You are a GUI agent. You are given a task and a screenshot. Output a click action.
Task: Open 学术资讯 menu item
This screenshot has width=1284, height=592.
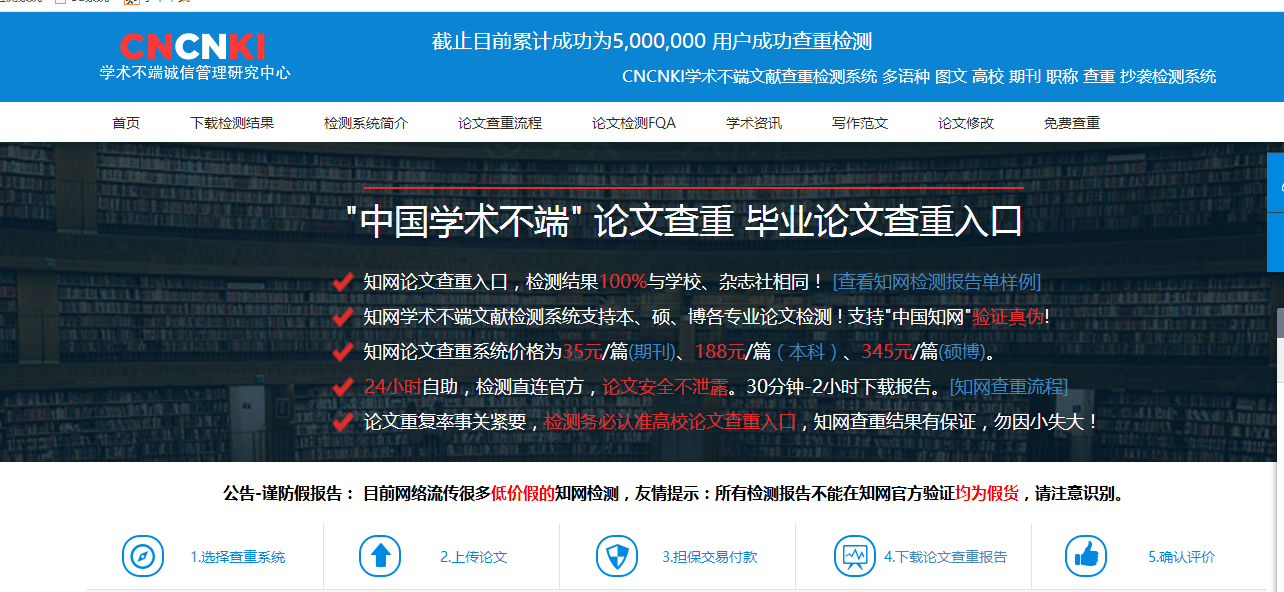[754, 123]
